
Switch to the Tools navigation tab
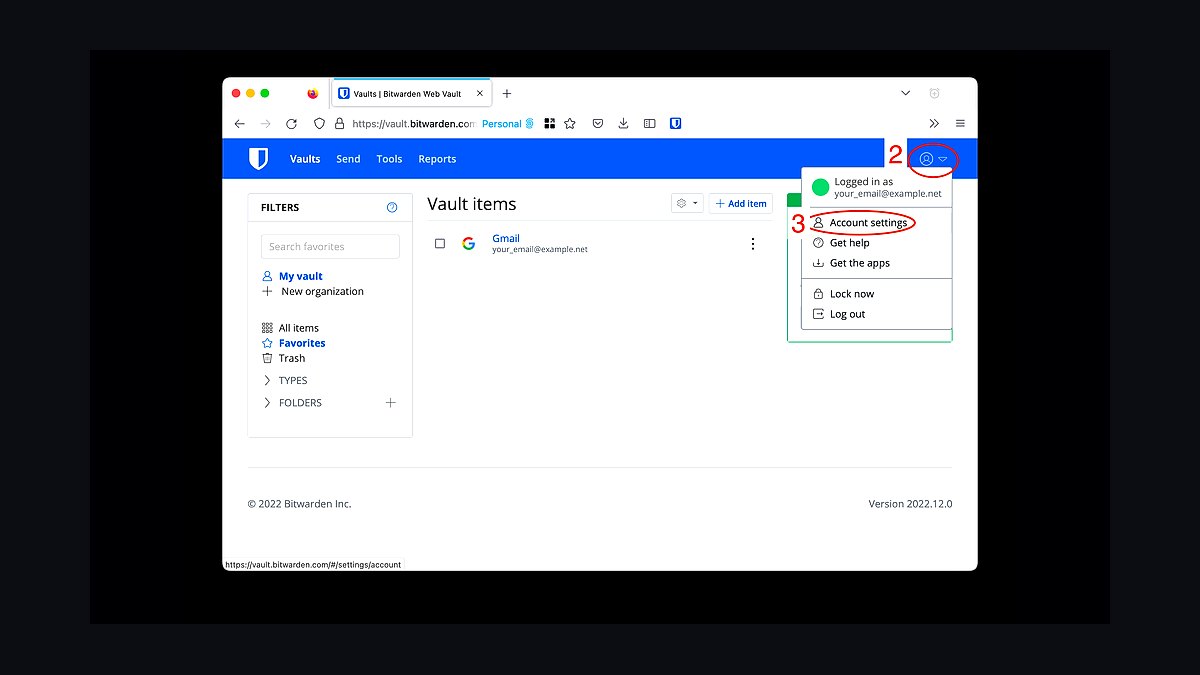tap(389, 159)
